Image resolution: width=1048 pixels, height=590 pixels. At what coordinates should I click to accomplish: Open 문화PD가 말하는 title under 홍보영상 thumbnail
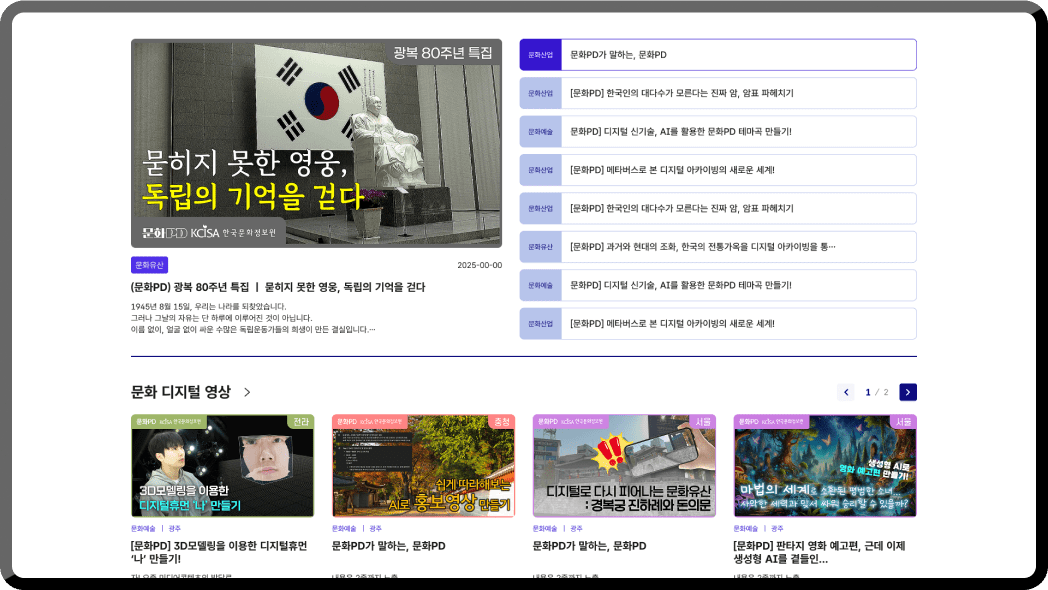pos(388,546)
